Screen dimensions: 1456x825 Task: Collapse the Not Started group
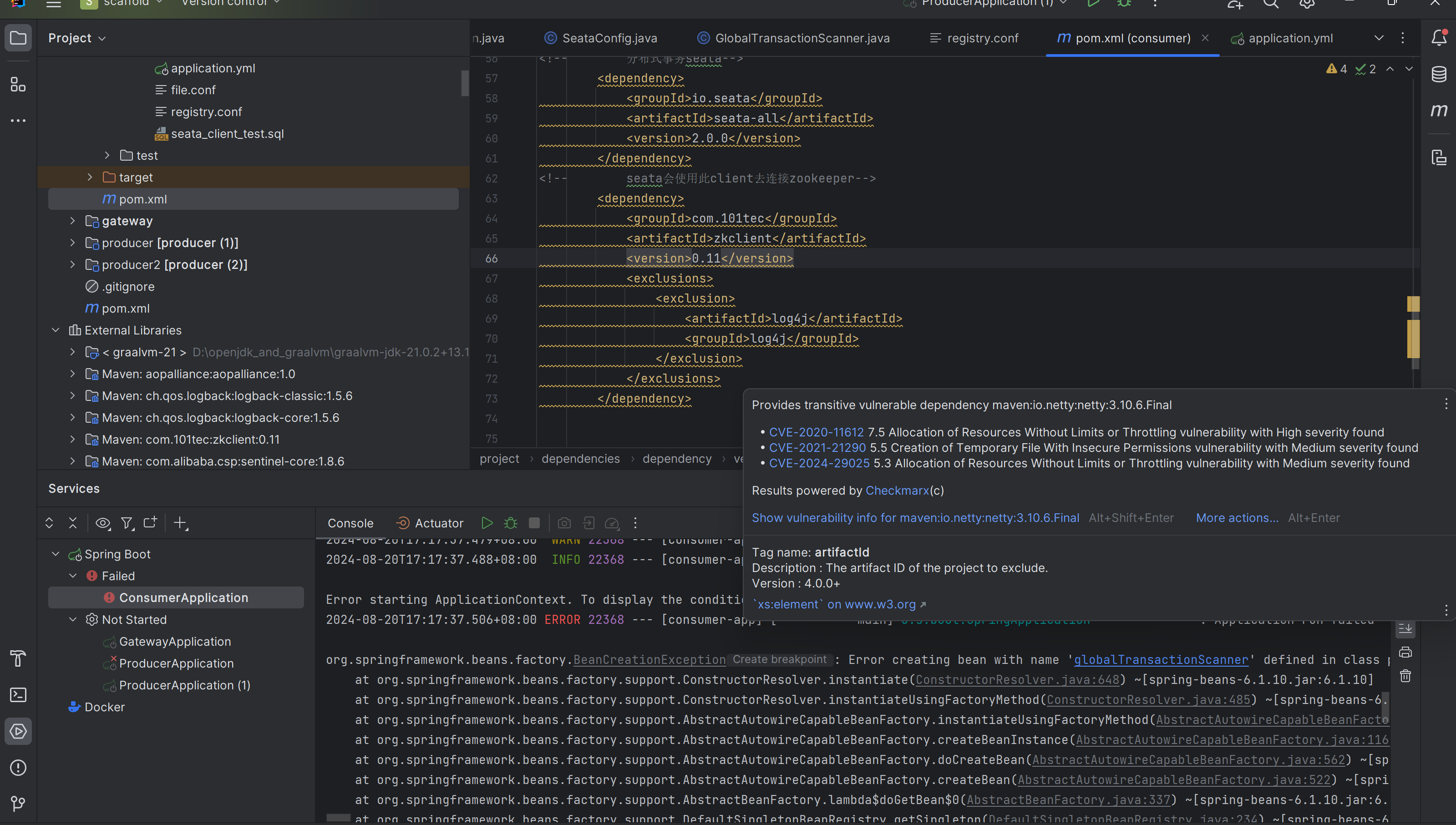[x=72, y=619]
